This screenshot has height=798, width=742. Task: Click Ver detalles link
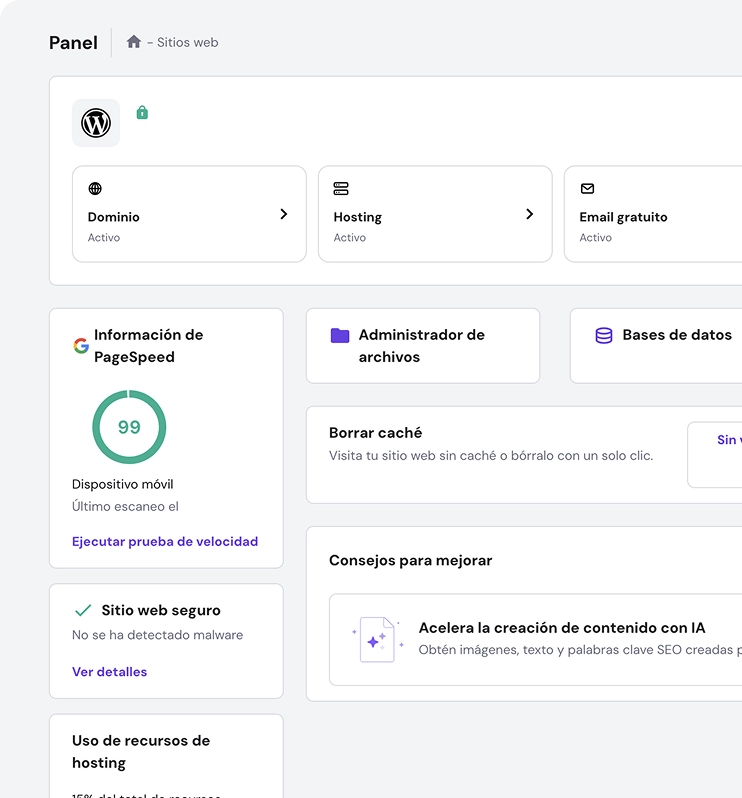tap(109, 672)
